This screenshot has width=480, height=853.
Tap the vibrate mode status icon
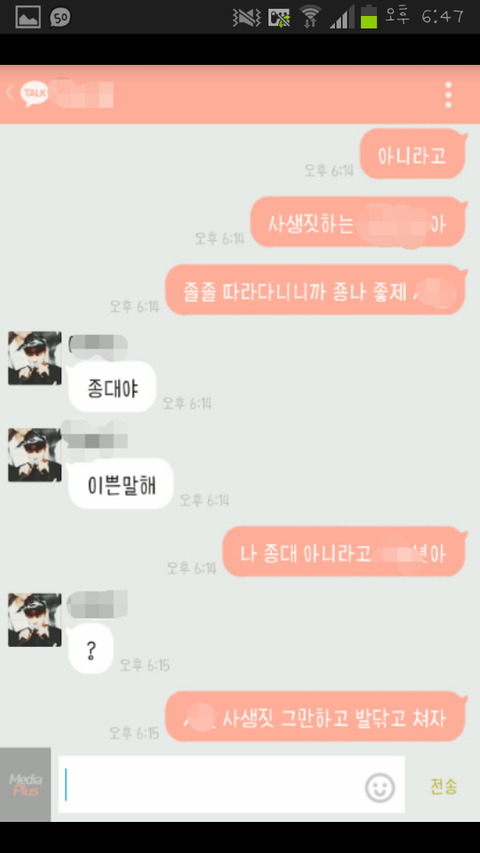247,17
